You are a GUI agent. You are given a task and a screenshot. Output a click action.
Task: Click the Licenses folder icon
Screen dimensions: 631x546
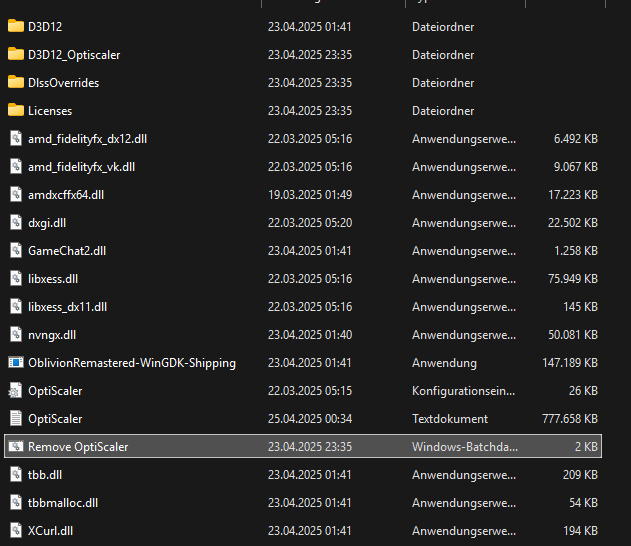pyautogui.click(x=16, y=110)
